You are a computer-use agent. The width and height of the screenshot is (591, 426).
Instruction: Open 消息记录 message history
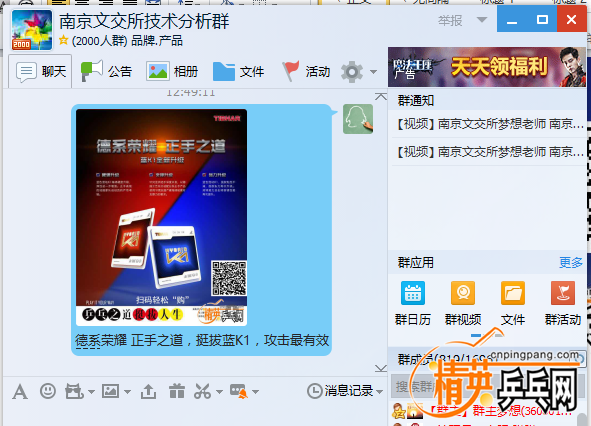click(x=340, y=391)
